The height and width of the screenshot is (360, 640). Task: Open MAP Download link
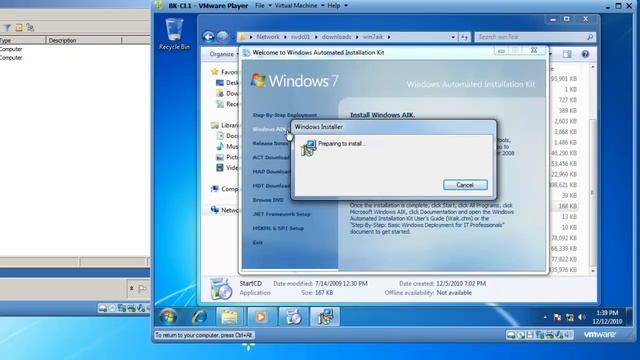pos(271,172)
